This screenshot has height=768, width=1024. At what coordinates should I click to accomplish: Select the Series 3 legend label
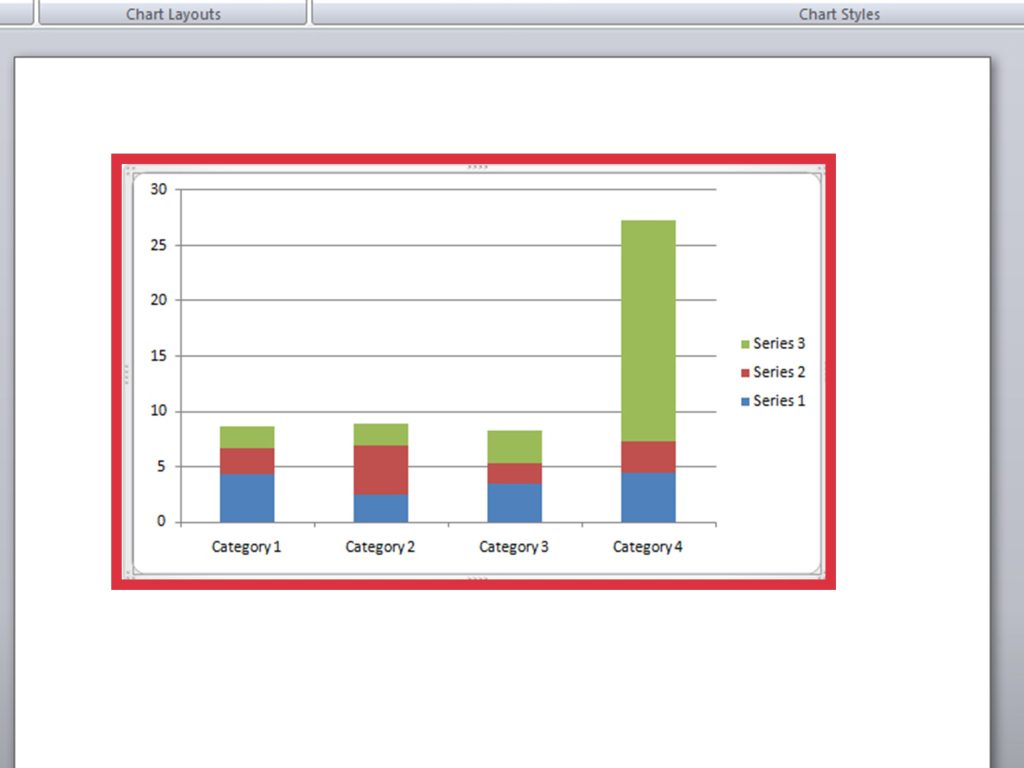click(779, 344)
